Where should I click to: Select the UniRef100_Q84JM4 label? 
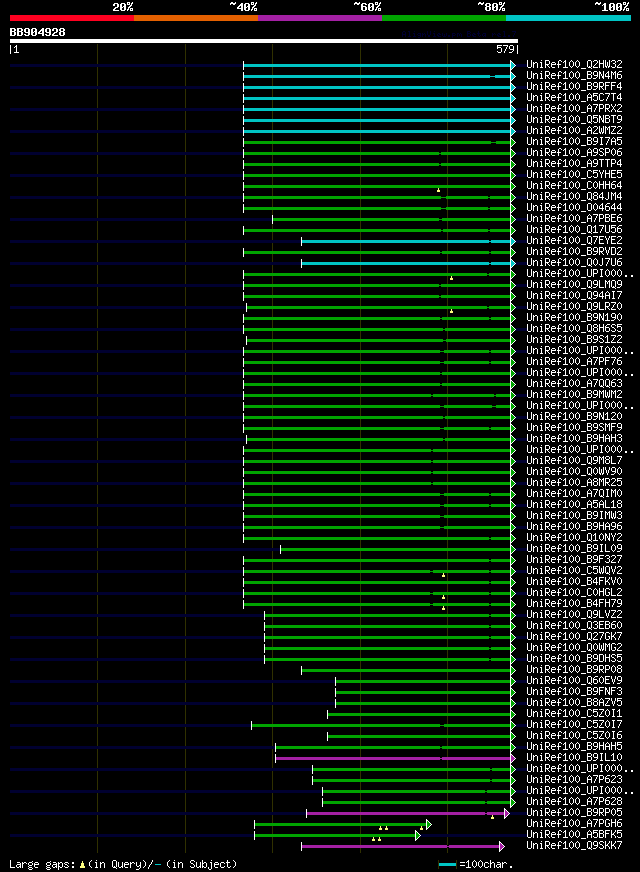coord(574,196)
